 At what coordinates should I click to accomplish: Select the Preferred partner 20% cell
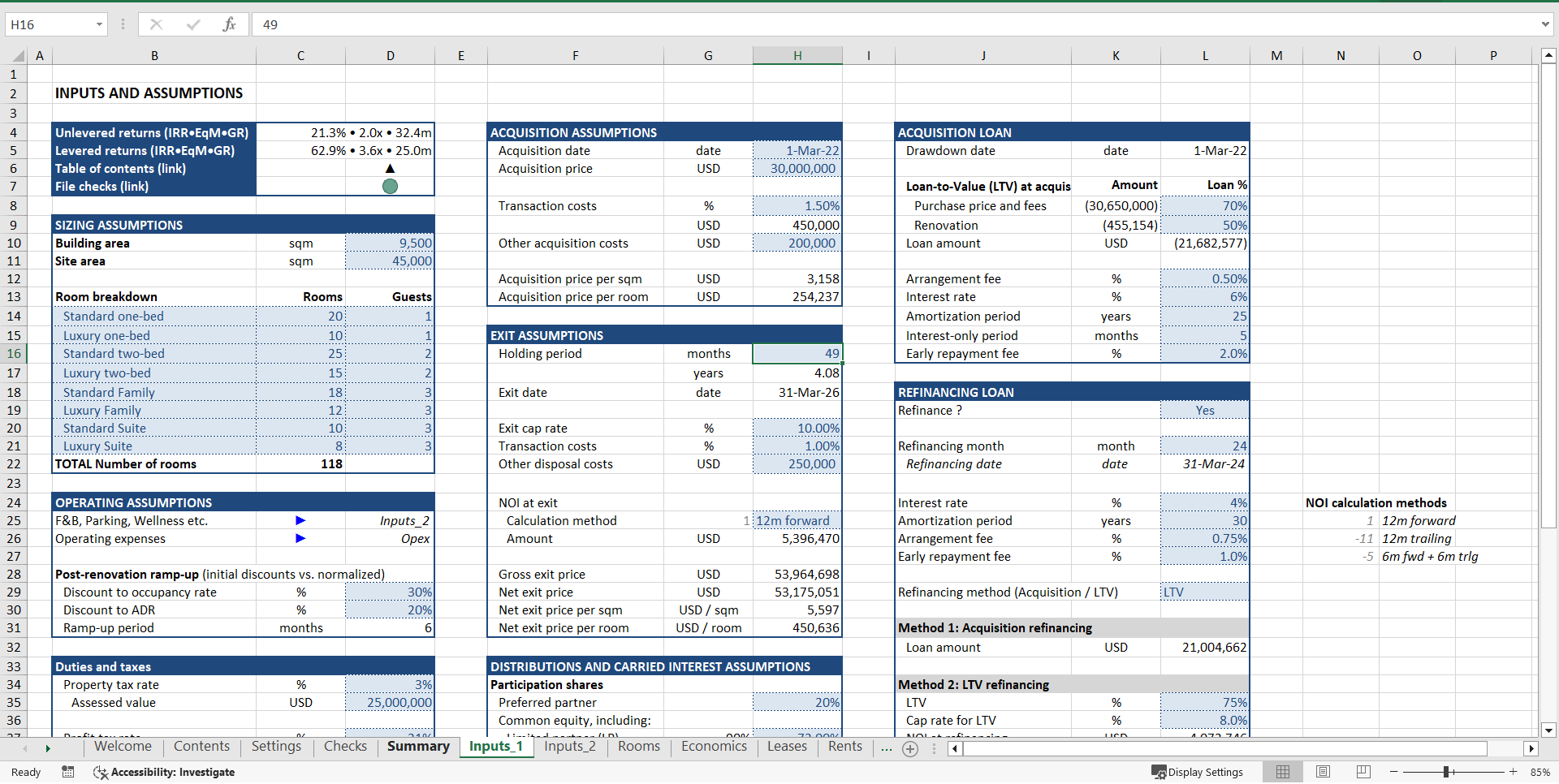(797, 703)
